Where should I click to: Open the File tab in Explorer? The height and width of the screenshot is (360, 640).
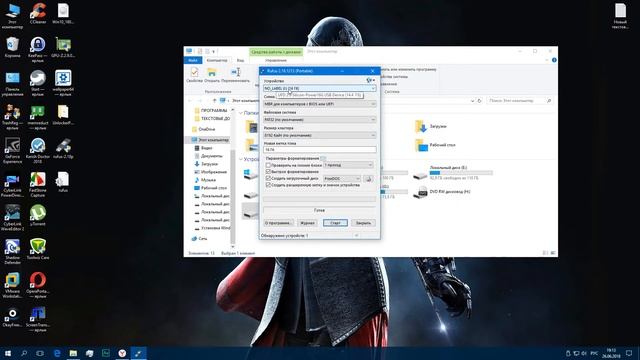pyautogui.click(x=193, y=60)
